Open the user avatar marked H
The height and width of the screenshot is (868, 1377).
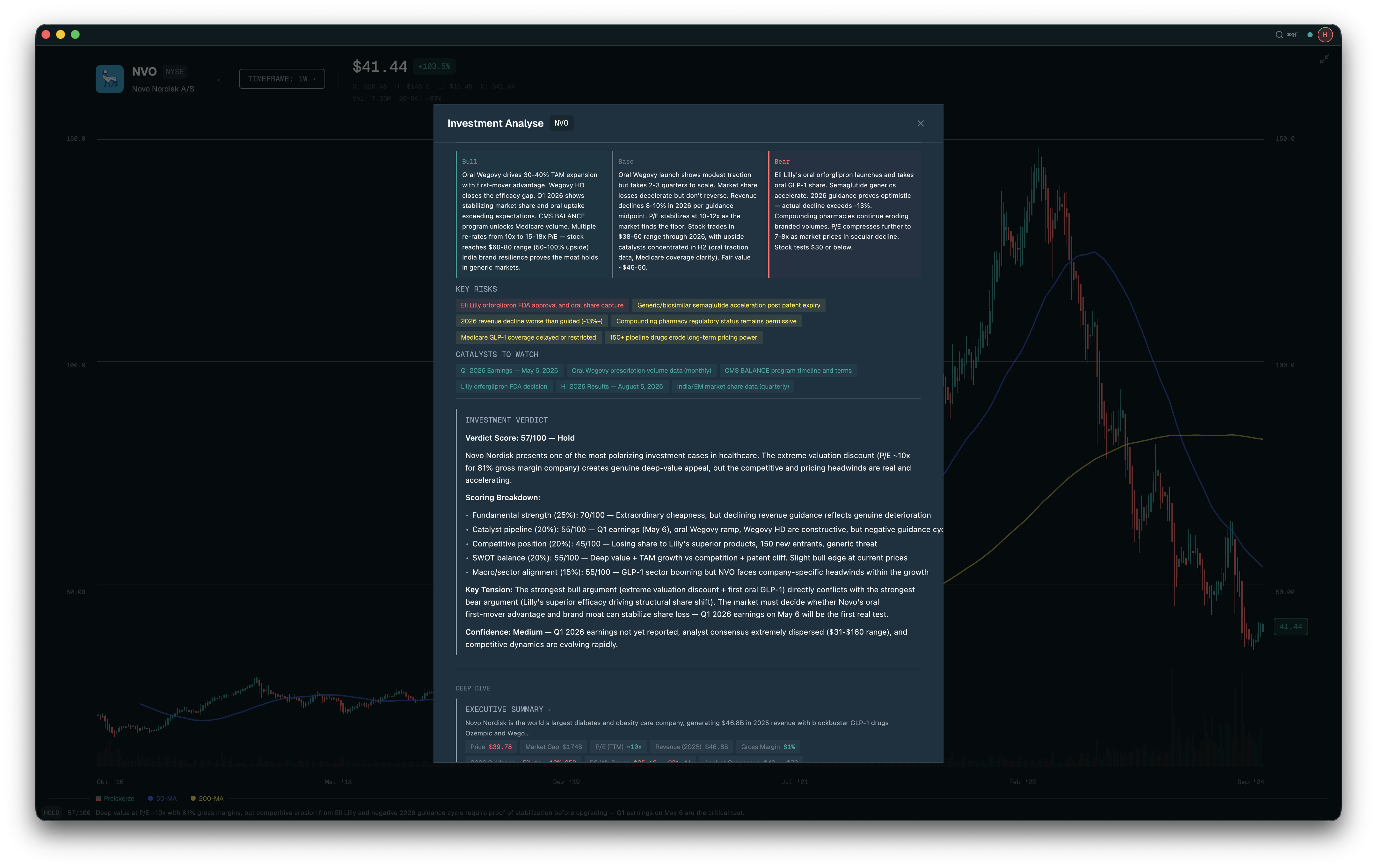(1325, 35)
